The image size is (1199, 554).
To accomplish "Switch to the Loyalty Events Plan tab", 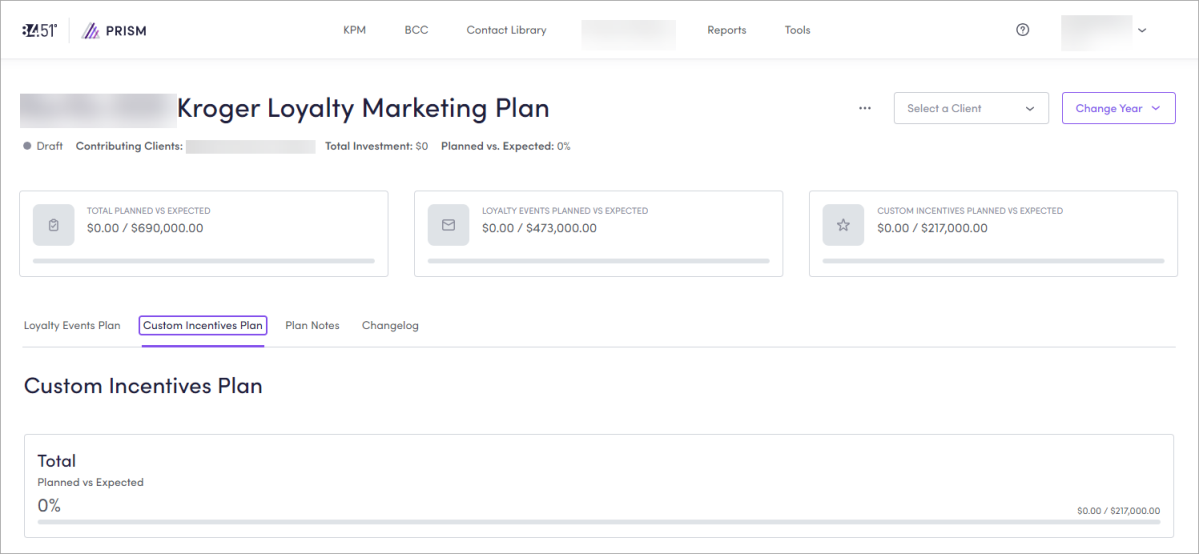I will tap(72, 326).
